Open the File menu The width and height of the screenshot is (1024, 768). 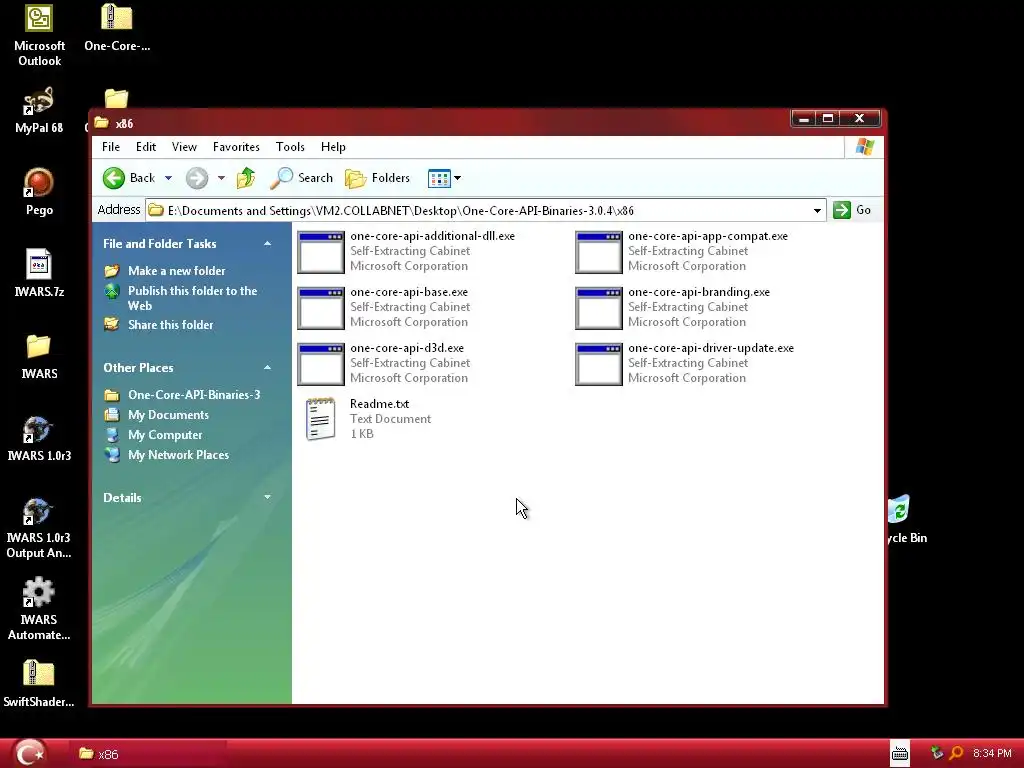[x=111, y=147]
